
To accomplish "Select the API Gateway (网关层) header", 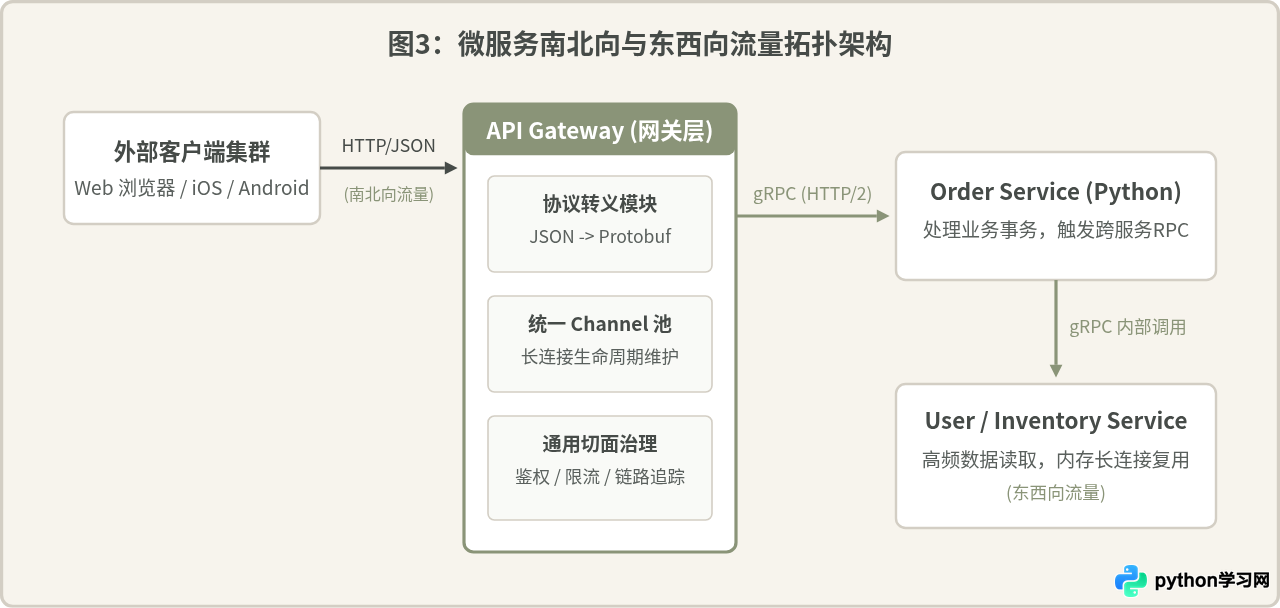I will tap(600, 131).
